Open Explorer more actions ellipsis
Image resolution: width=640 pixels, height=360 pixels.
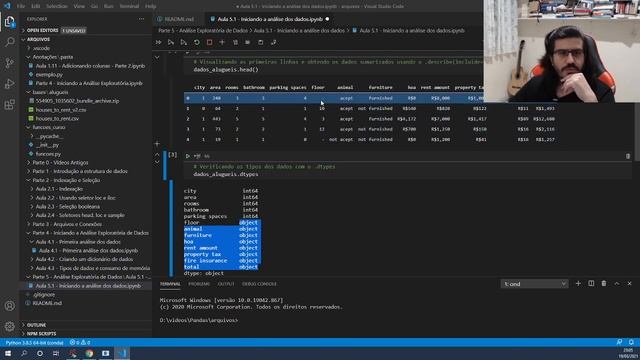pos(141,19)
